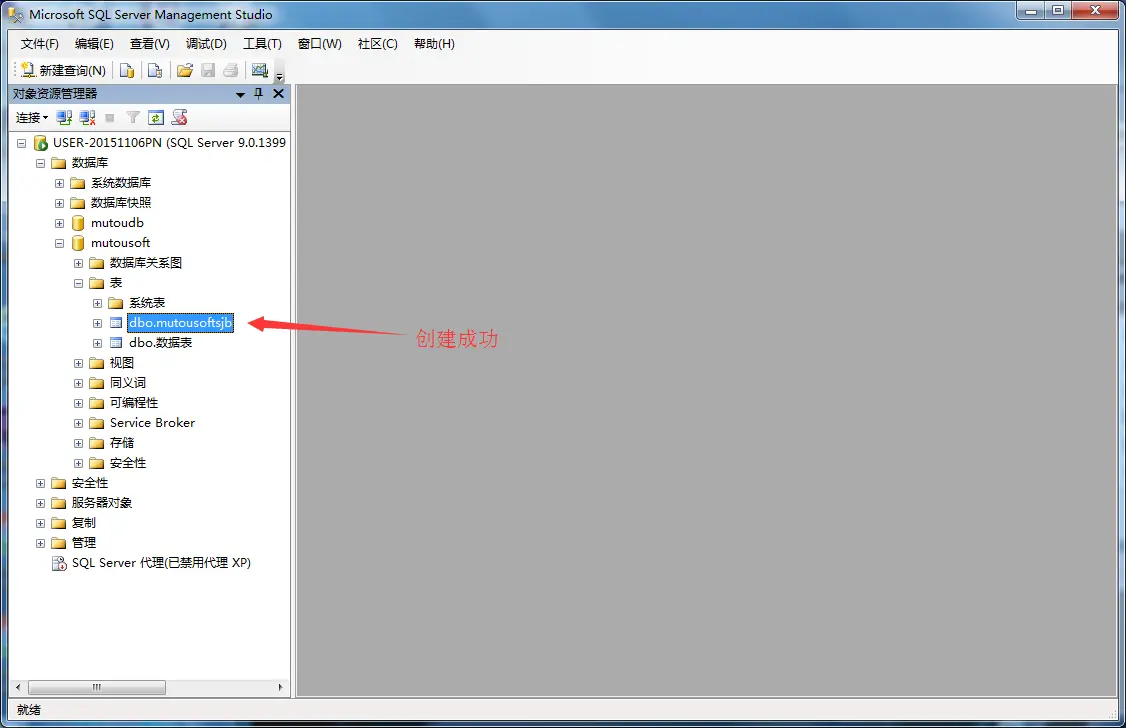Click the grayed-out save disk icon

click(208, 70)
